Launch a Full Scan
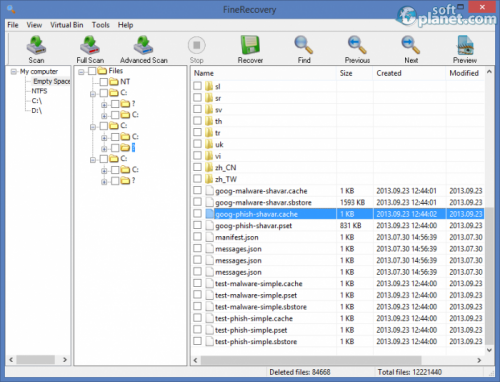500x382 pixels. click(90, 49)
